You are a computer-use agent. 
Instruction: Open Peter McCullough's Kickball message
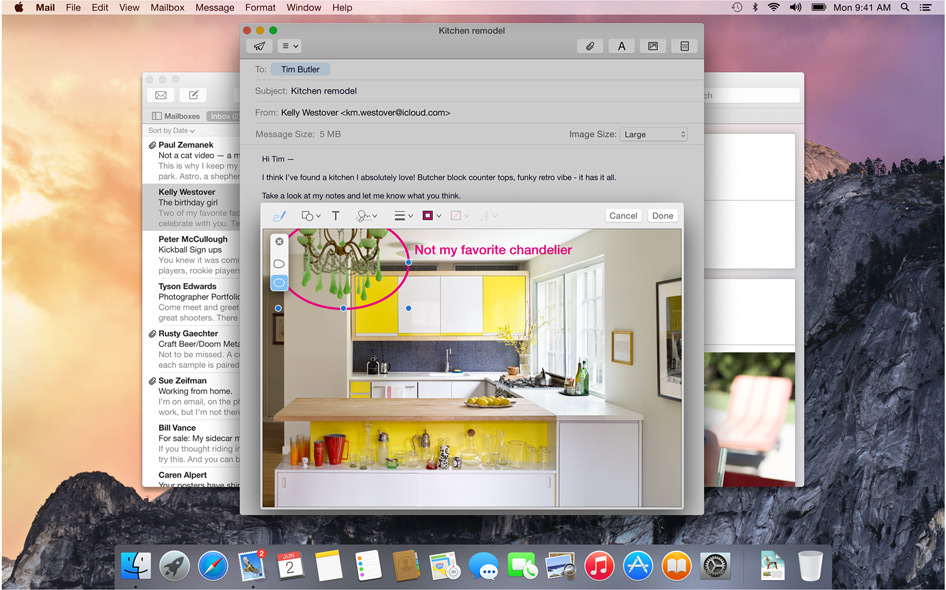click(191, 255)
